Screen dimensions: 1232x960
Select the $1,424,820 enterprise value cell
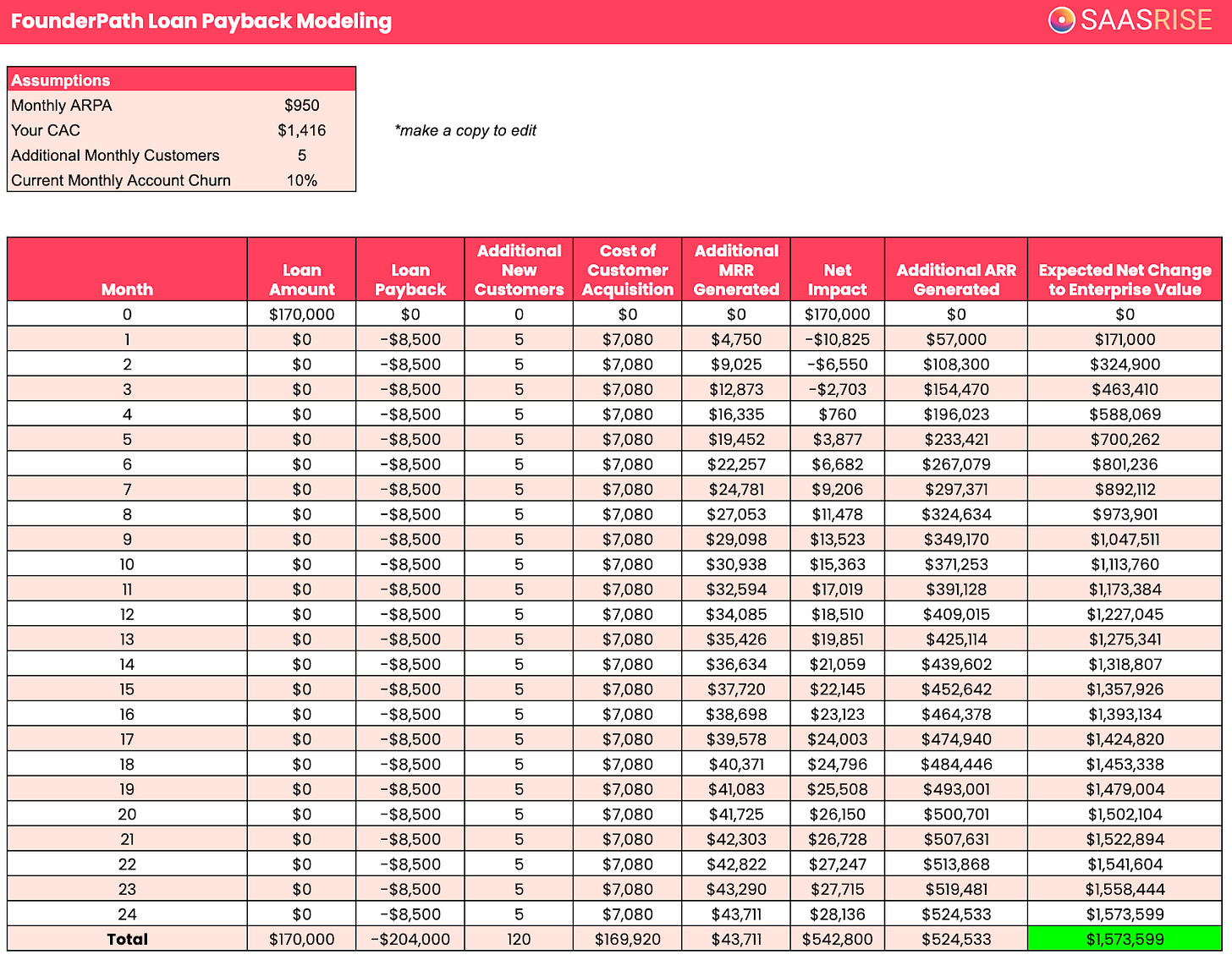(1125, 738)
